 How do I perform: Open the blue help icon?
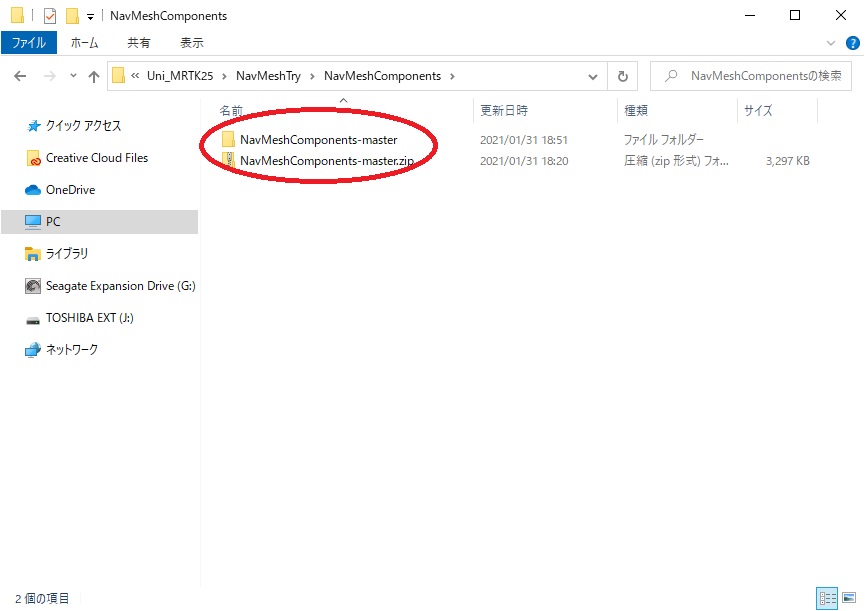pos(852,43)
